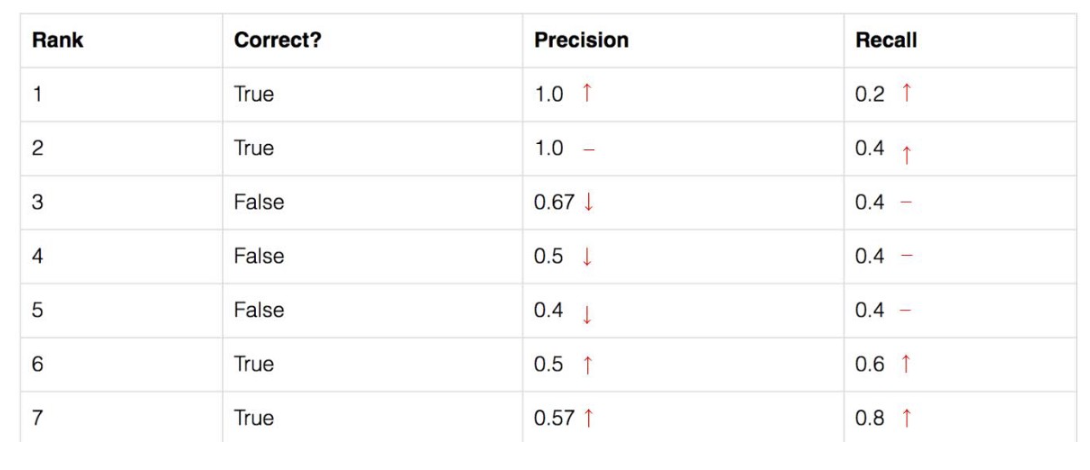Click the red dash beside precision 1.0 in rank 2
Image resolution: width=1090 pixels, height=470 pixels.
coord(588,149)
